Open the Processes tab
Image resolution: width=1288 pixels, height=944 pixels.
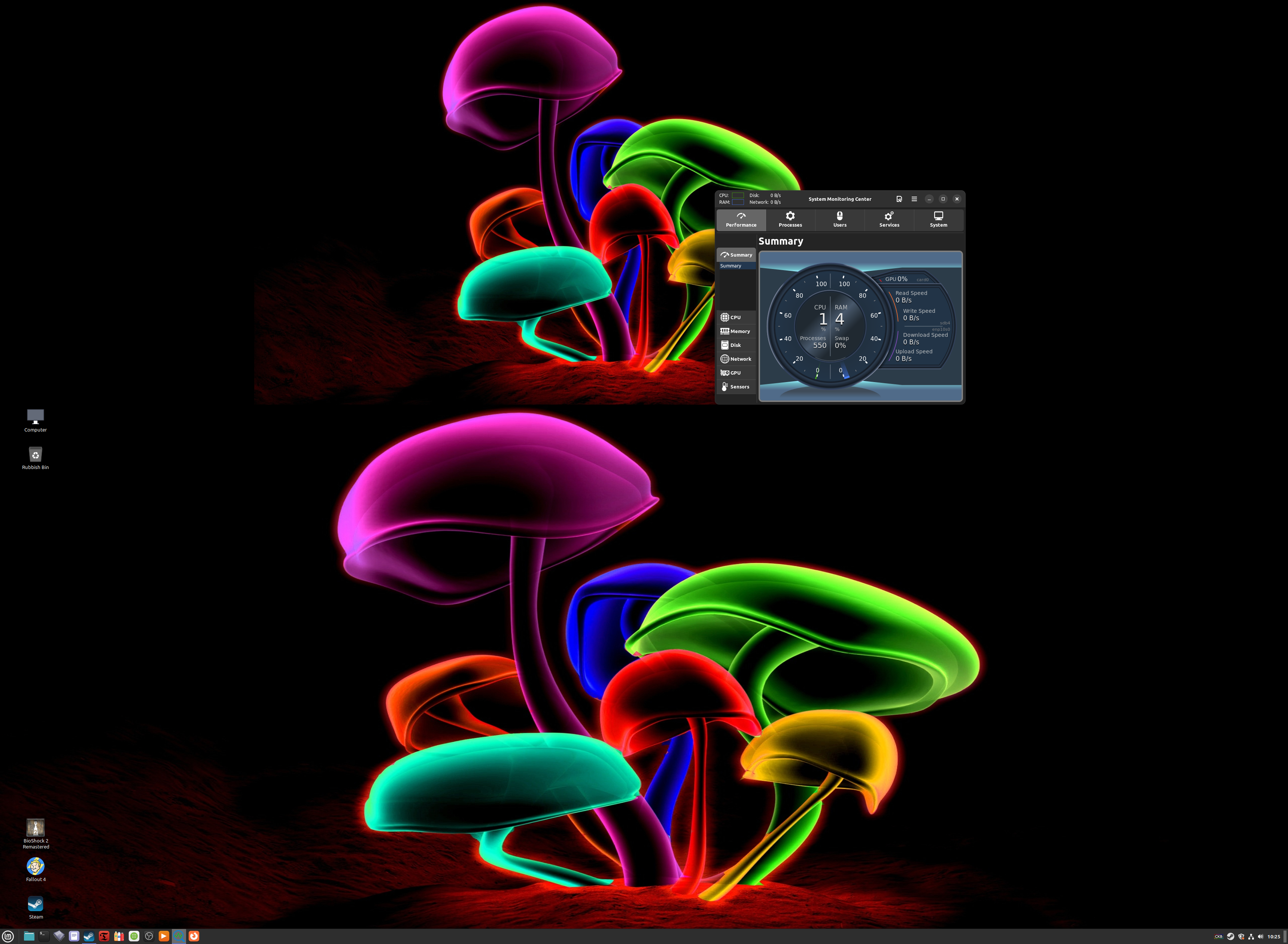[x=790, y=220]
